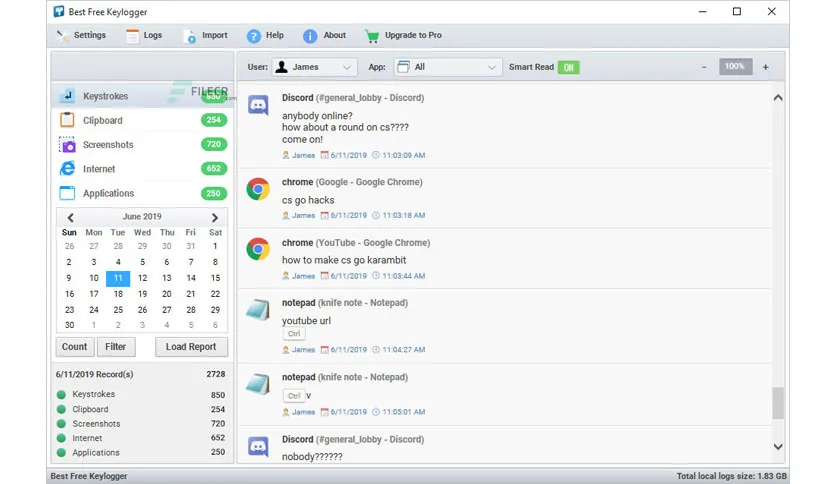Select the Clipboard category icon
Image resolution: width=836 pixels, height=484 pixels.
(67, 120)
